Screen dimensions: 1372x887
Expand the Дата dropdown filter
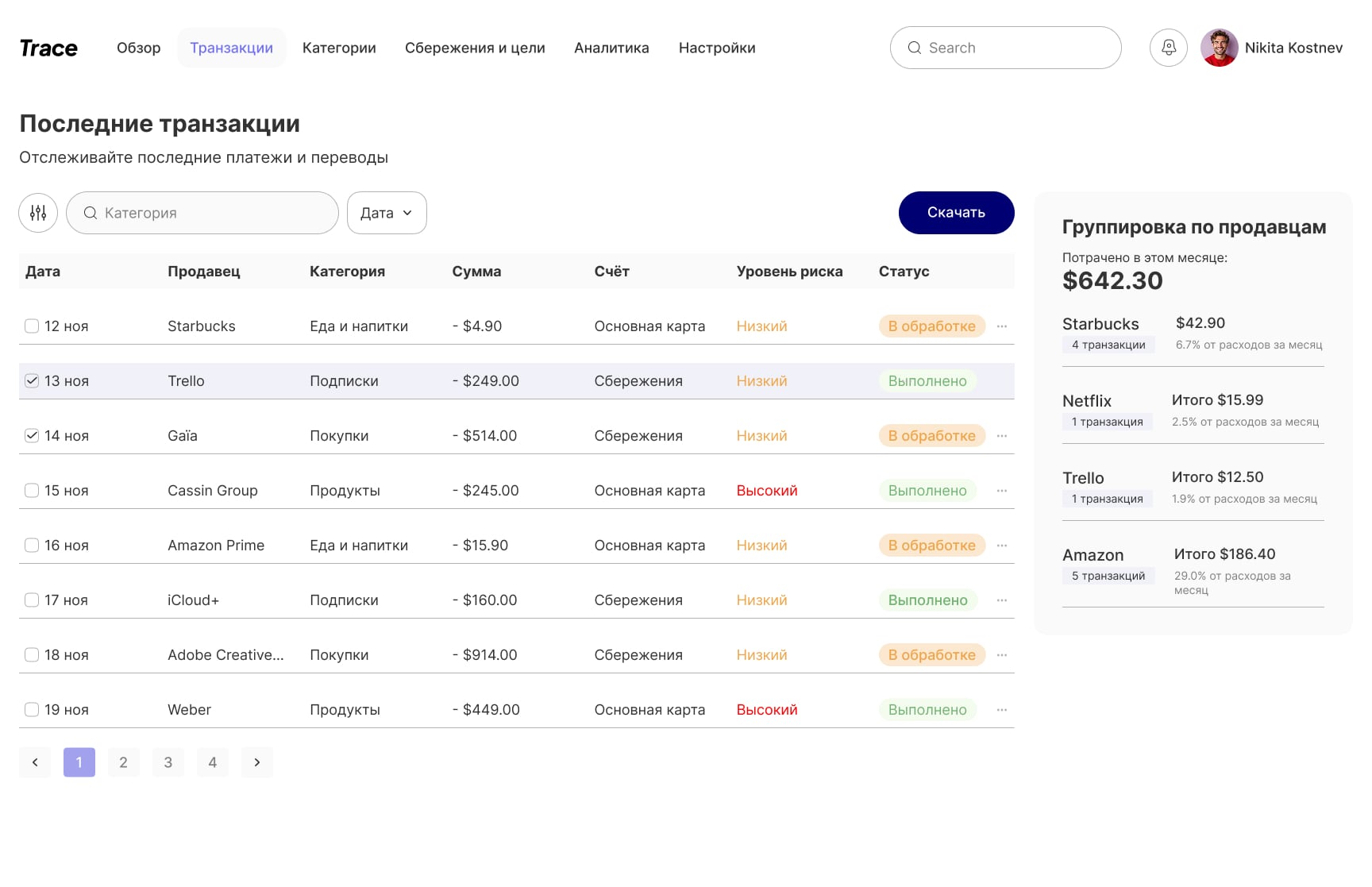(x=387, y=213)
